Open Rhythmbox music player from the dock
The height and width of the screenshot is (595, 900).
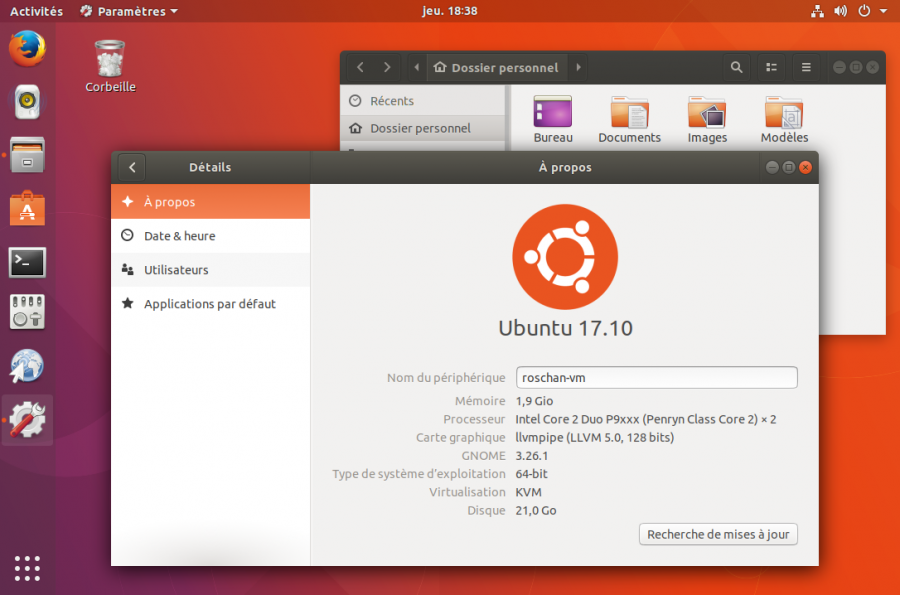point(26,102)
